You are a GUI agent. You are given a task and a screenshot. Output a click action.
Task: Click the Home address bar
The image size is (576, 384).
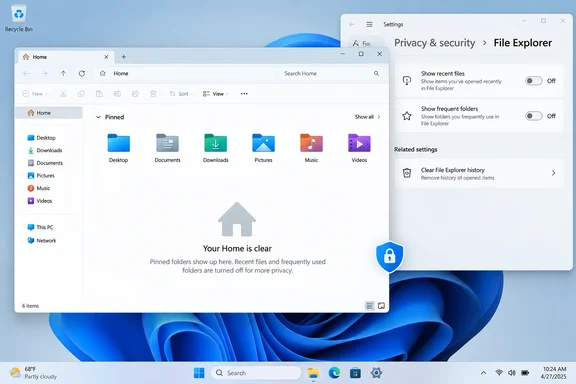click(x=186, y=73)
